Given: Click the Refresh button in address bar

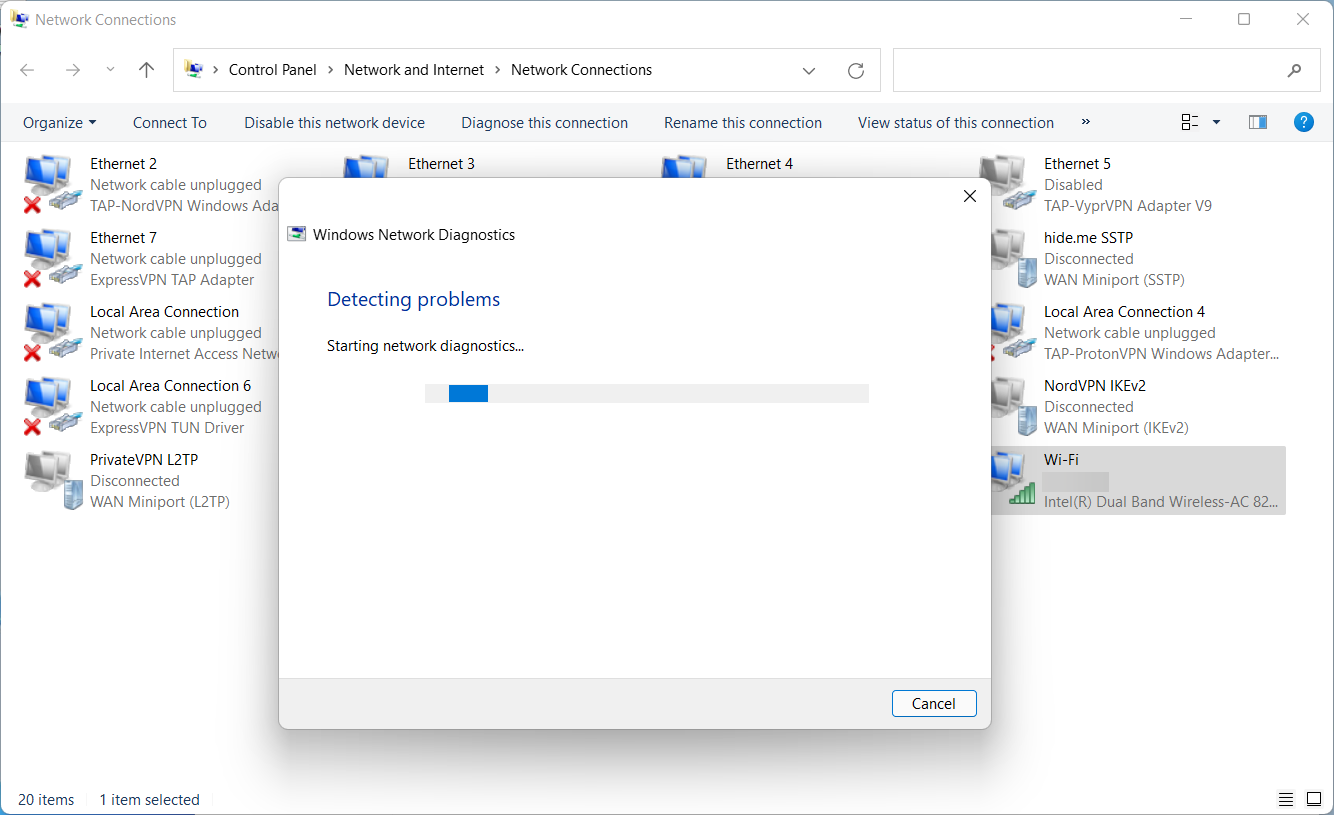Looking at the screenshot, I should click(855, 70).
